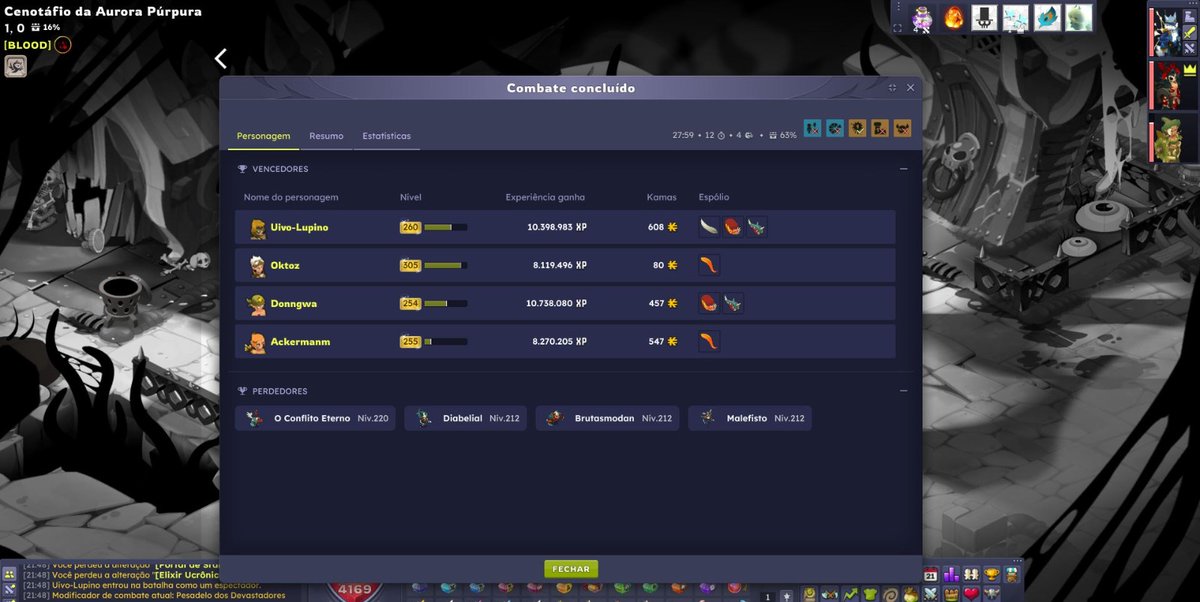Open the three-dot menu beside the buff icons

(x=898, y=8)
